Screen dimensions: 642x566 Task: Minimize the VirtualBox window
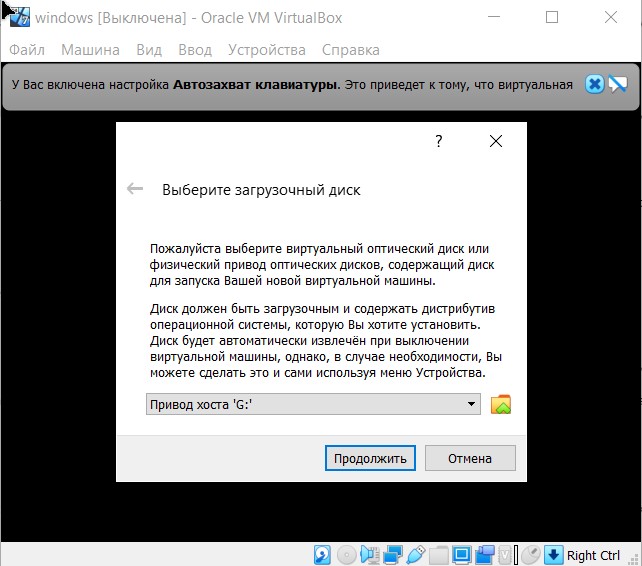(x=494, y=17)
